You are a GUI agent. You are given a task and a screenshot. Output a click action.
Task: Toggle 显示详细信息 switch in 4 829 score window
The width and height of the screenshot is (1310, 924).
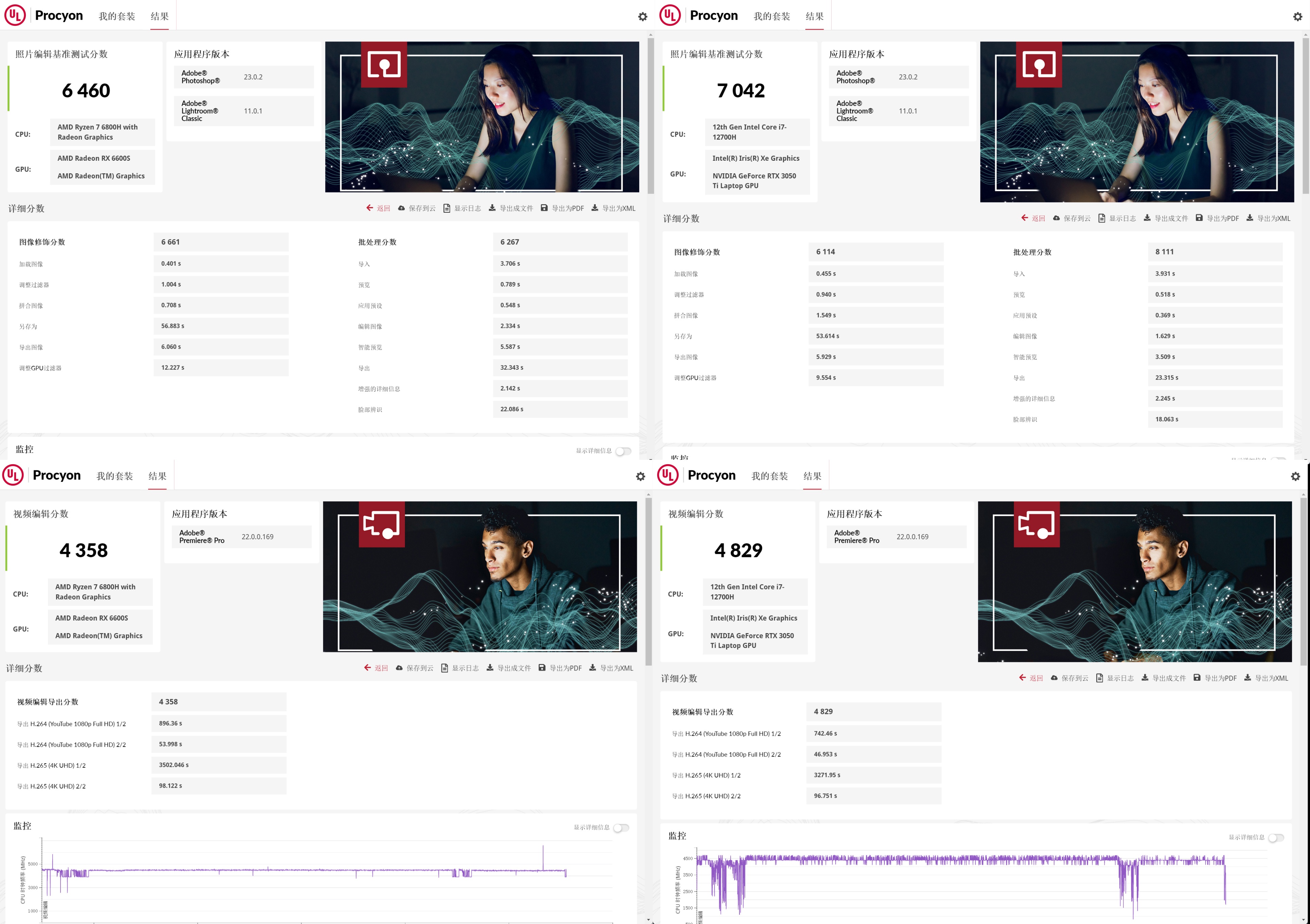tap(1276, 837)
